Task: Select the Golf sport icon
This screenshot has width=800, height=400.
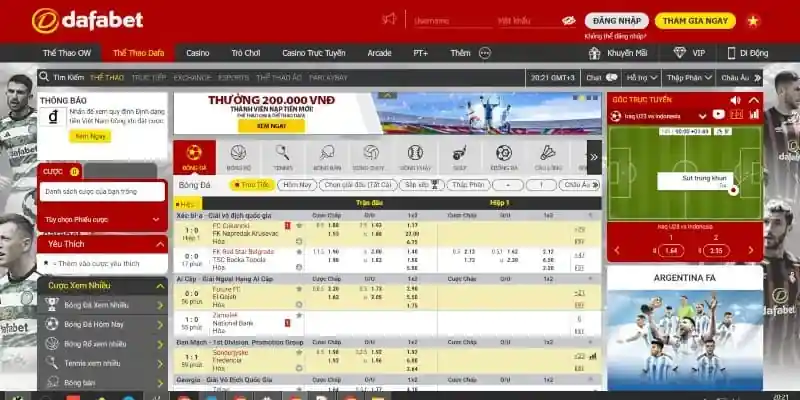Action: click(459, 157)
